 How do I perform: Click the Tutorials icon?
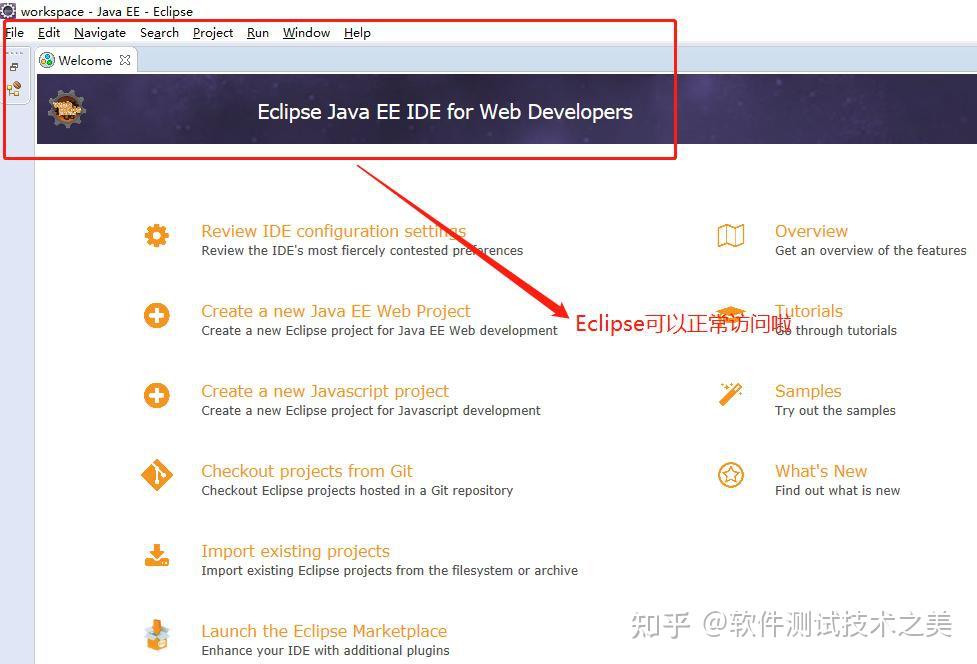[731, 315]
